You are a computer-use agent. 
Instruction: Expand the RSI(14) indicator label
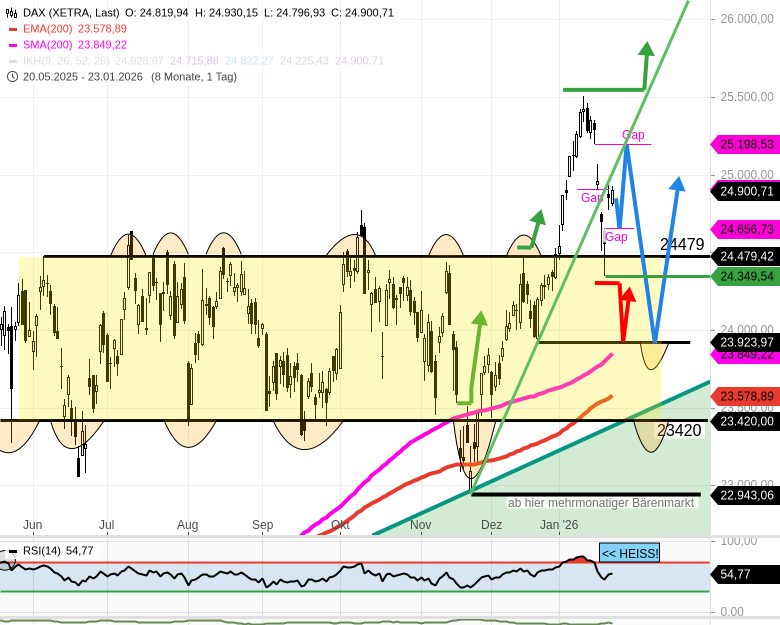click(x=42, y=551)
